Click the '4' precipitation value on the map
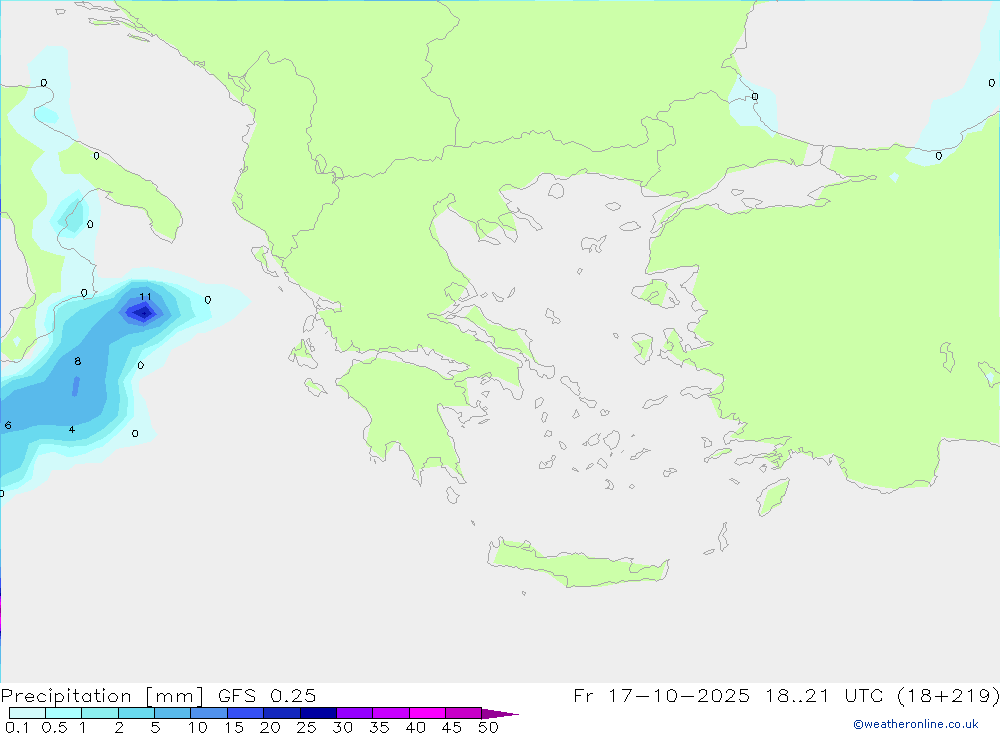 coord(72,429)
